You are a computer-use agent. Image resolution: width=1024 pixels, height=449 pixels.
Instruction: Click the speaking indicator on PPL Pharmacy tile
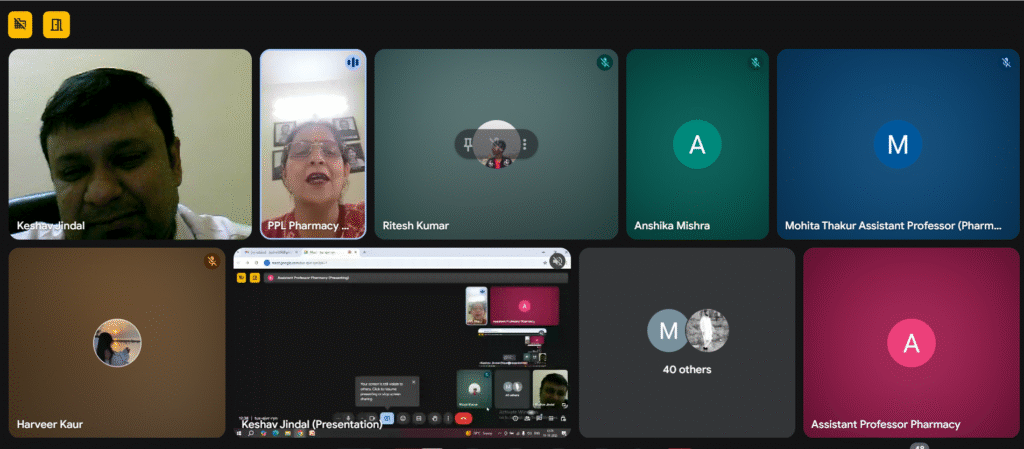tap(352, 62)
